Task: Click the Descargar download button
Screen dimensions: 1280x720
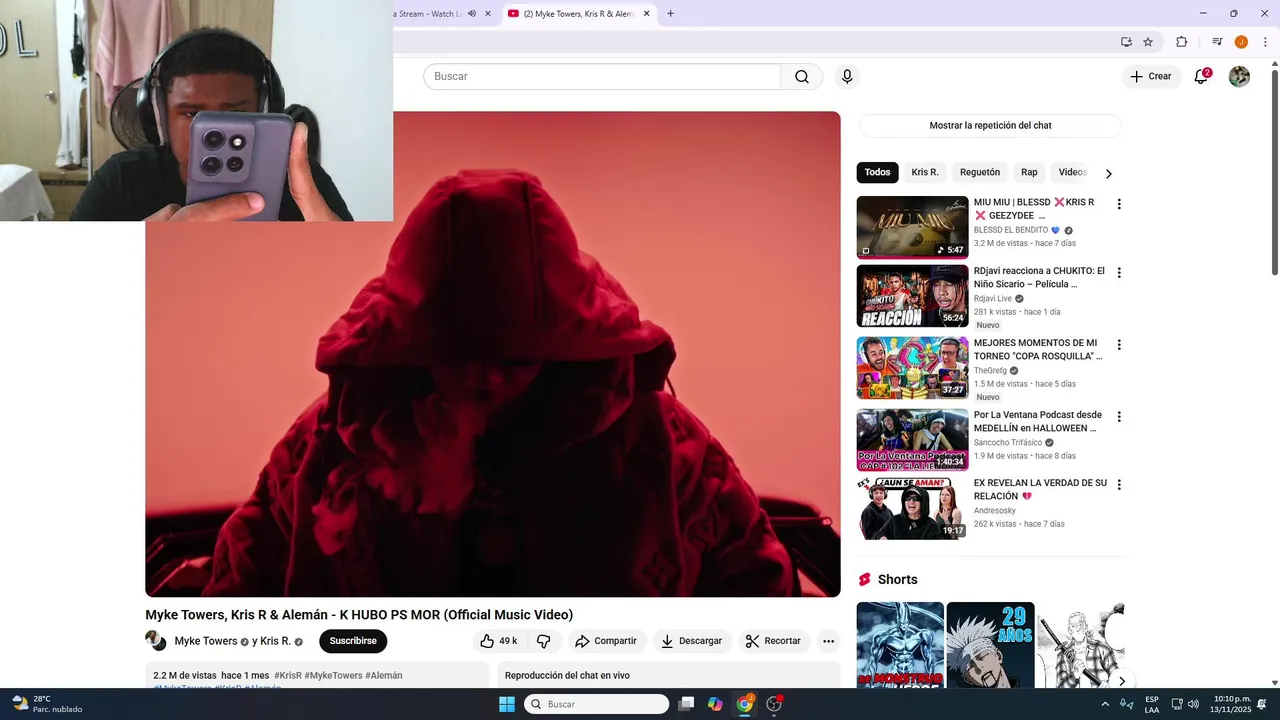Action: (x=691, y=641)
